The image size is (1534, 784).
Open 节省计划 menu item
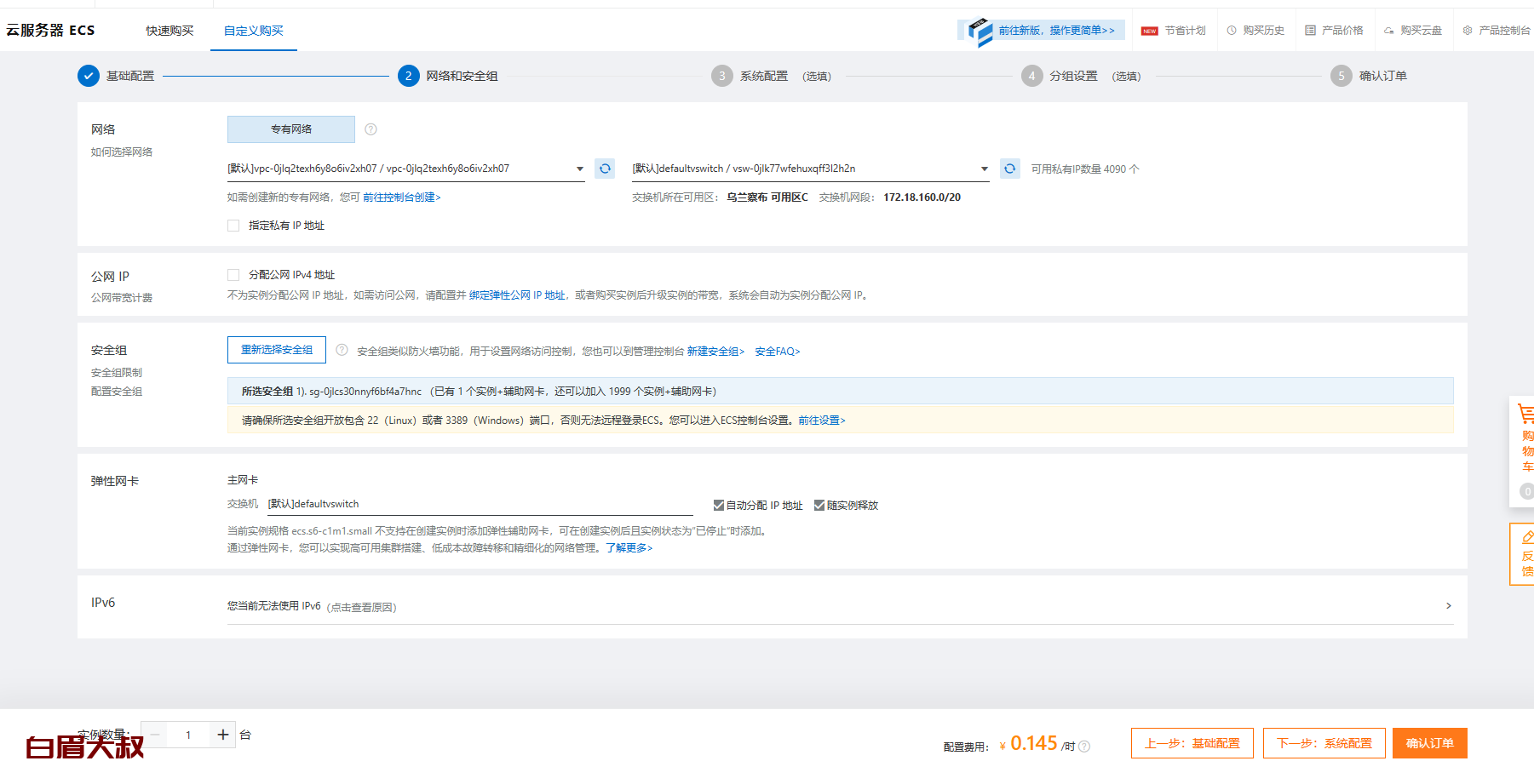[1185, 31]
